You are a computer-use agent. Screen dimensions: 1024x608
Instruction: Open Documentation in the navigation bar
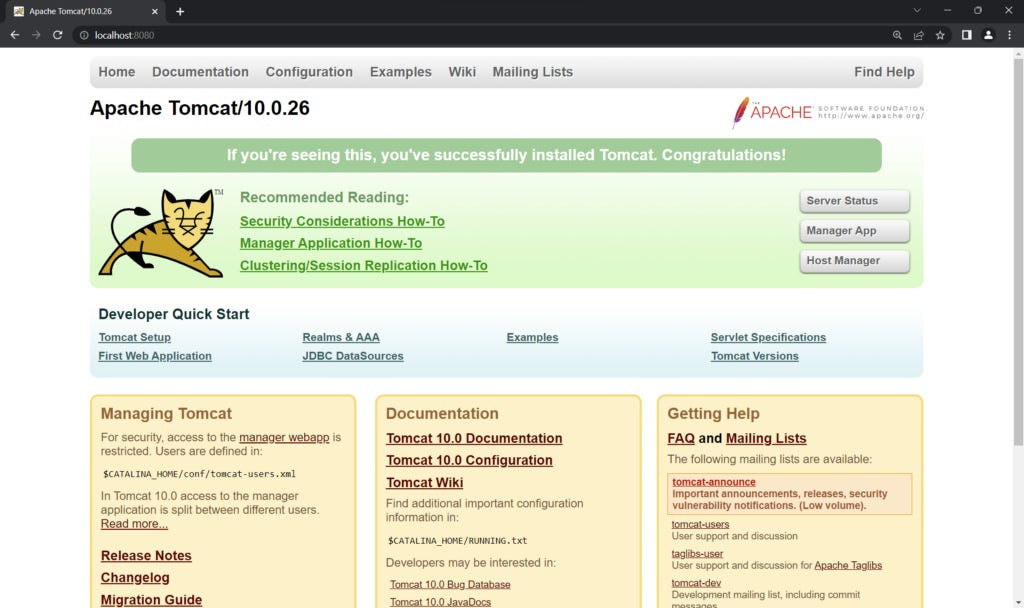pos(200,72)
